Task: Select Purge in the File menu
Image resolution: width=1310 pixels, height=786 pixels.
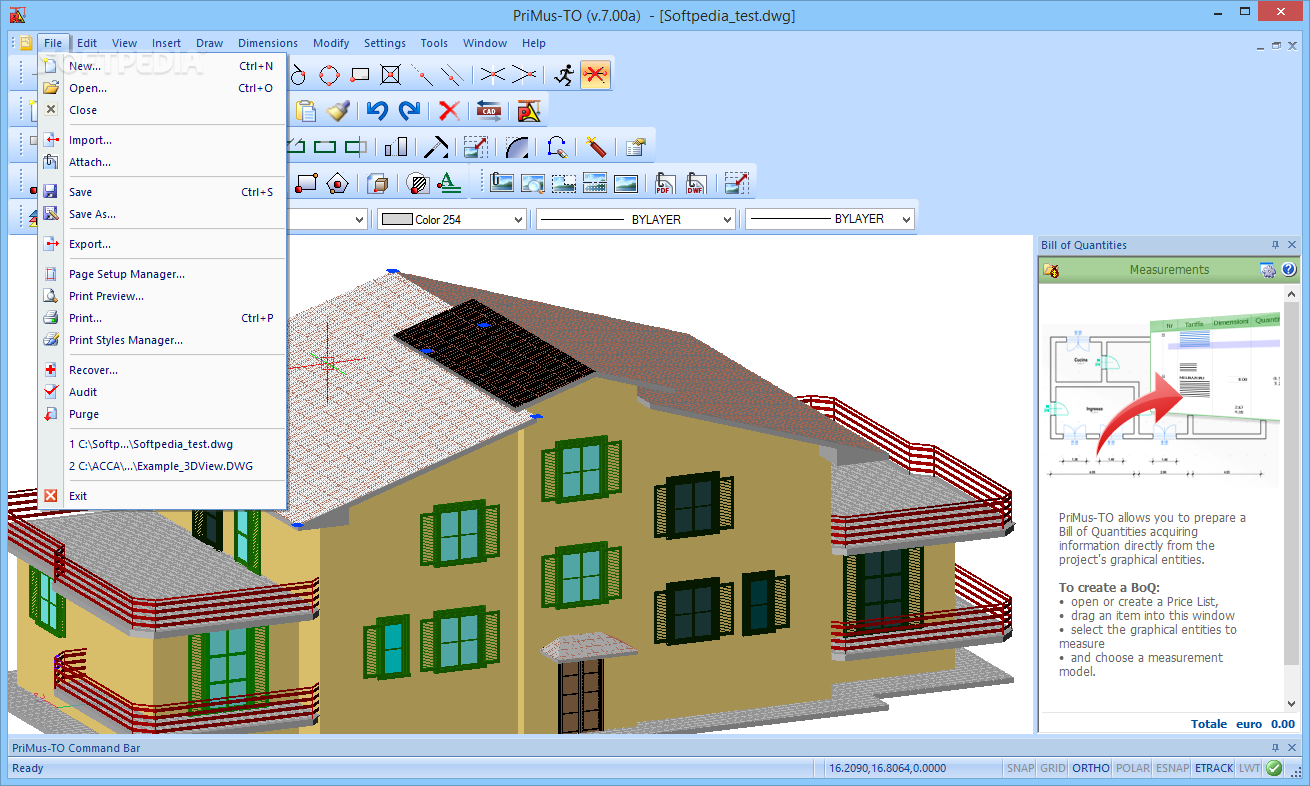Action: tap(163, 414)
